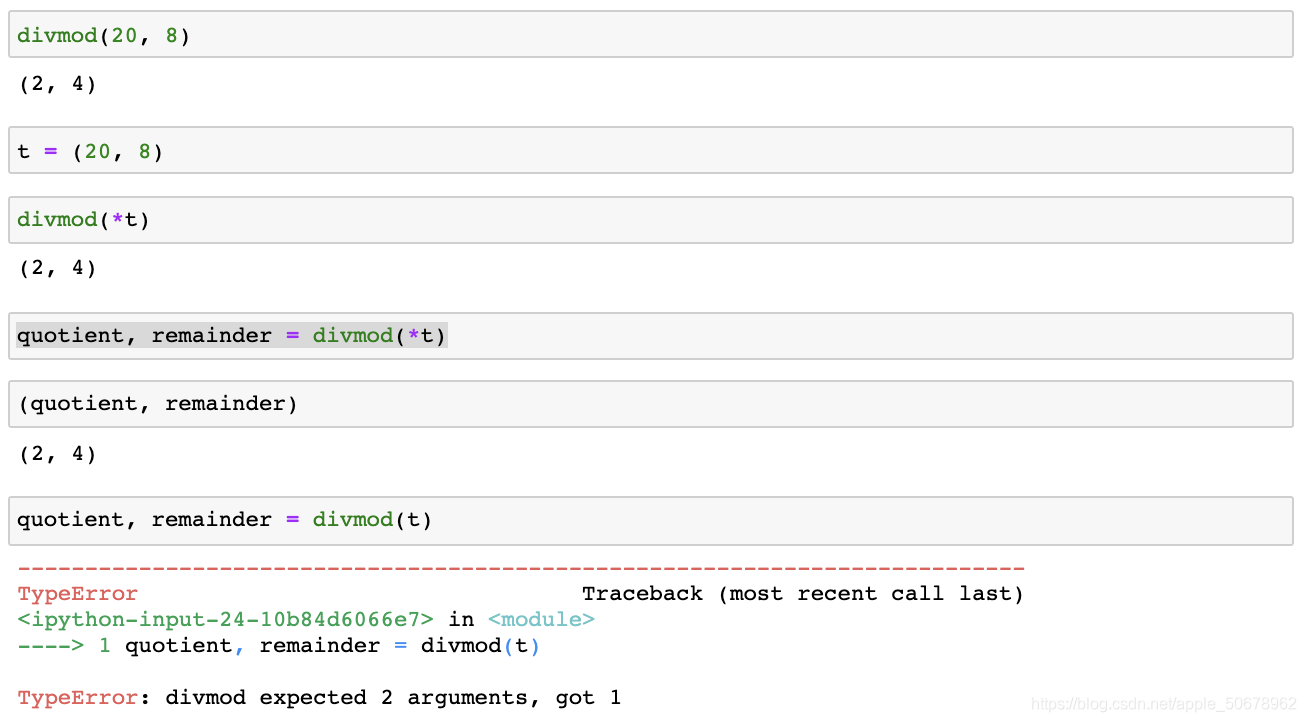Click the <module> text in the traceback
The image size is (1306, 722).
click(541, 620)
